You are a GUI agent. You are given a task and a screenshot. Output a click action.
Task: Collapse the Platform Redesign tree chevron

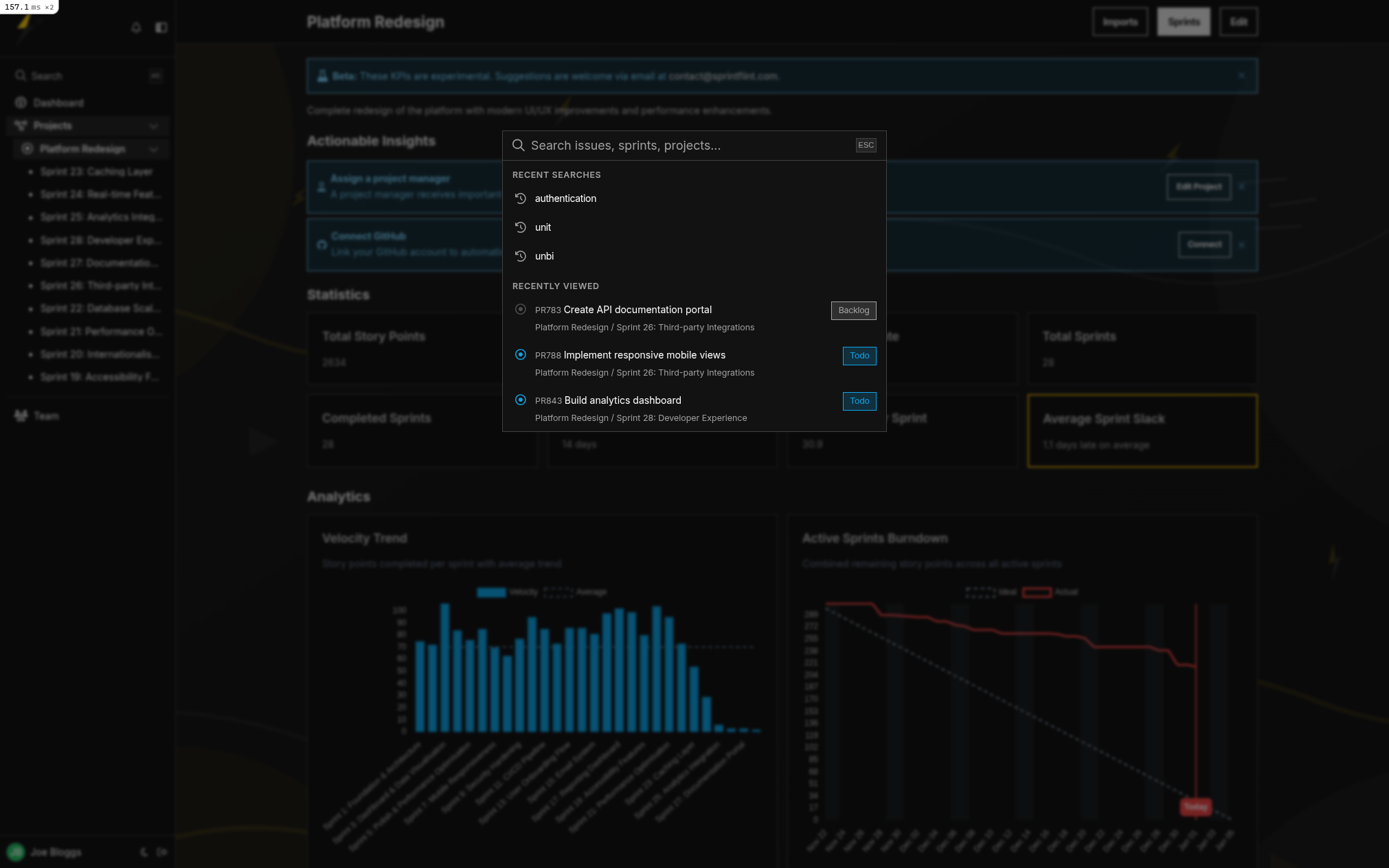tap(153, 149)
